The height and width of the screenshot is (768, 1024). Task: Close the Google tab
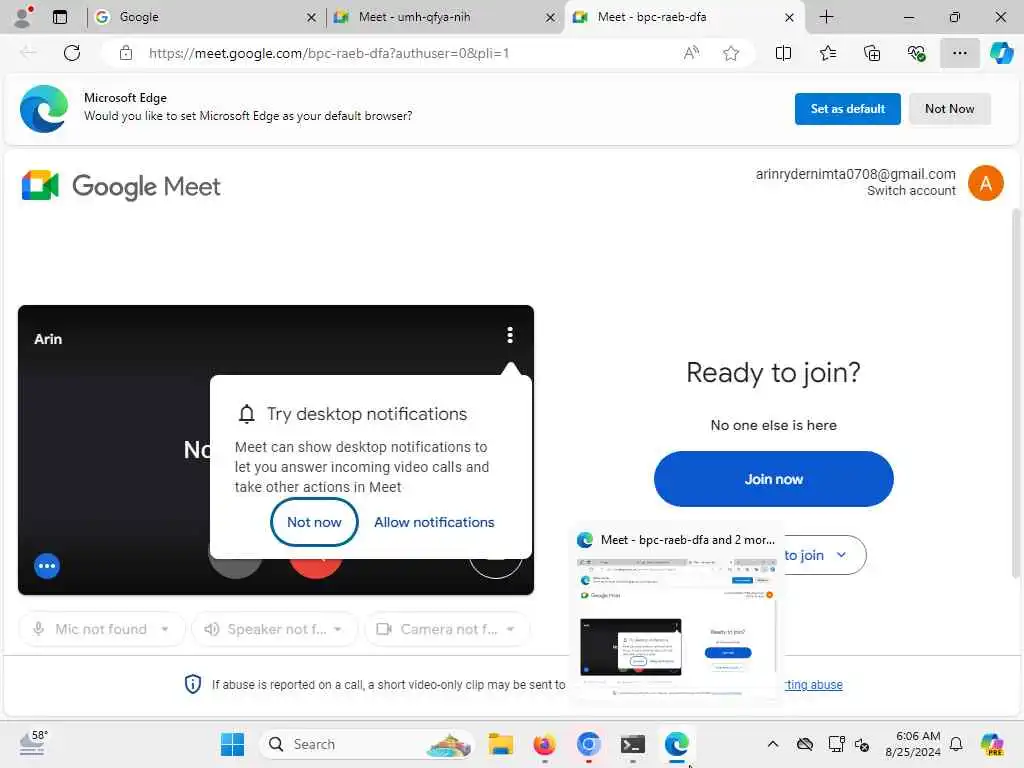pos(312,17)
